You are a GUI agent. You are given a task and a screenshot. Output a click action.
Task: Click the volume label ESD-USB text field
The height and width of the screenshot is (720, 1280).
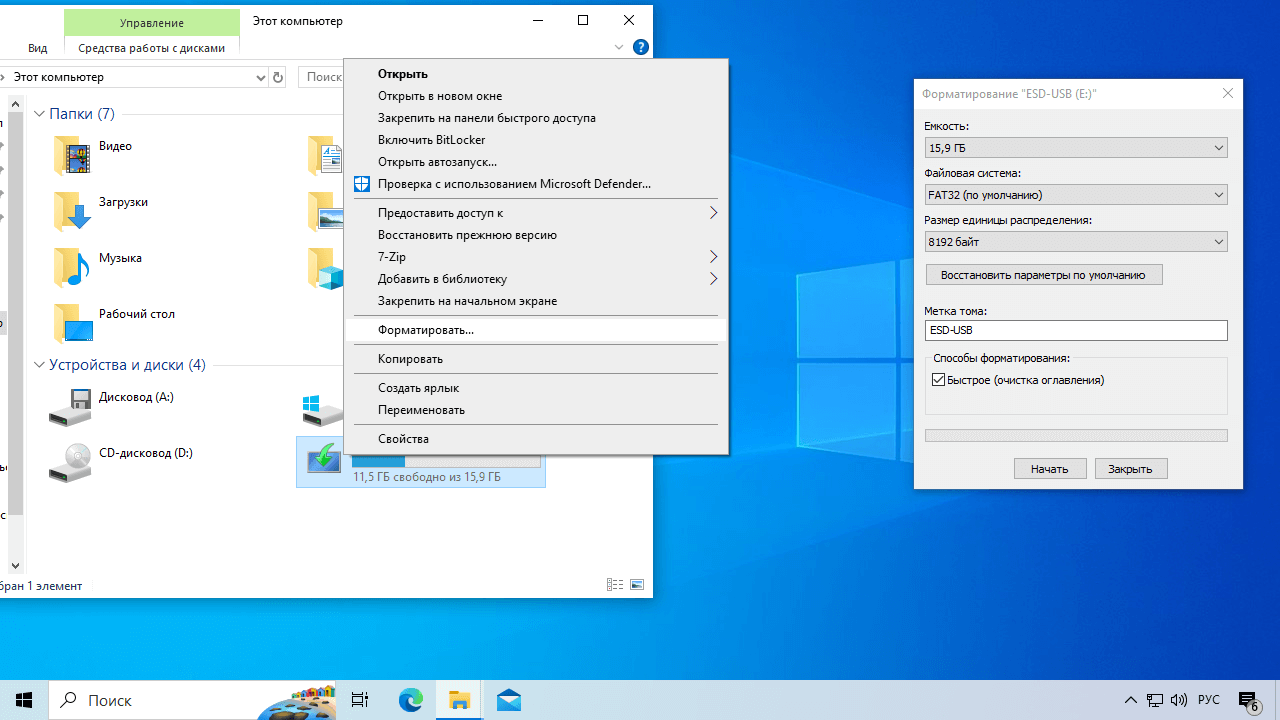pos(1076,330)
